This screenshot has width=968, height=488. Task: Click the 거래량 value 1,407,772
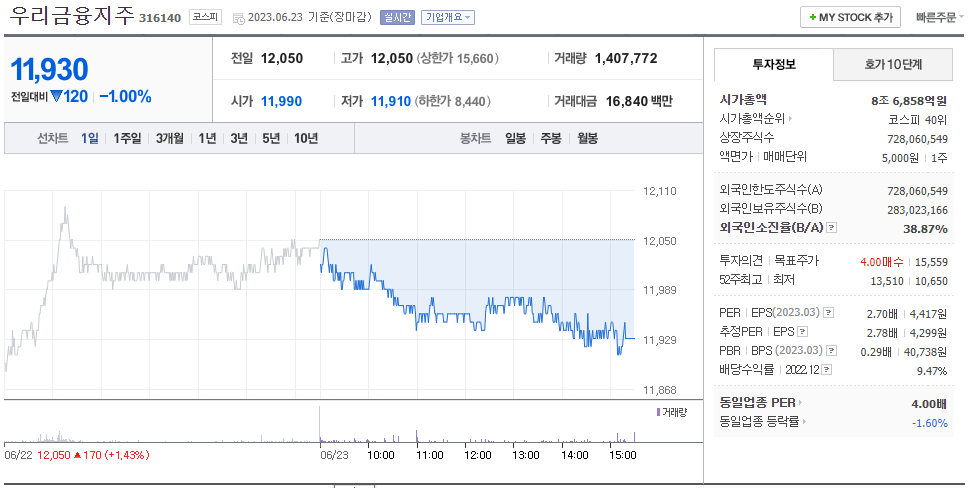[626, 59]
